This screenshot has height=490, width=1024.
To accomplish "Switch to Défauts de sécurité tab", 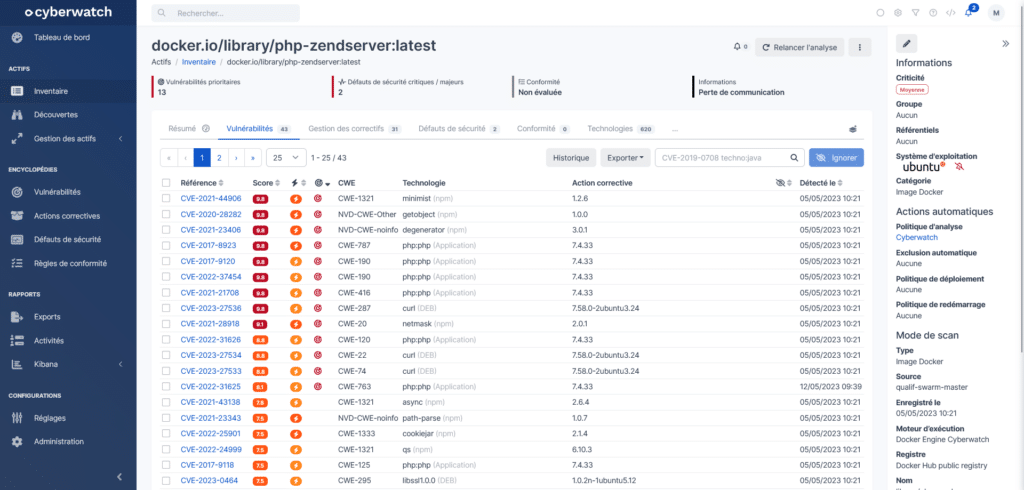I will click(x=459, y=129).
